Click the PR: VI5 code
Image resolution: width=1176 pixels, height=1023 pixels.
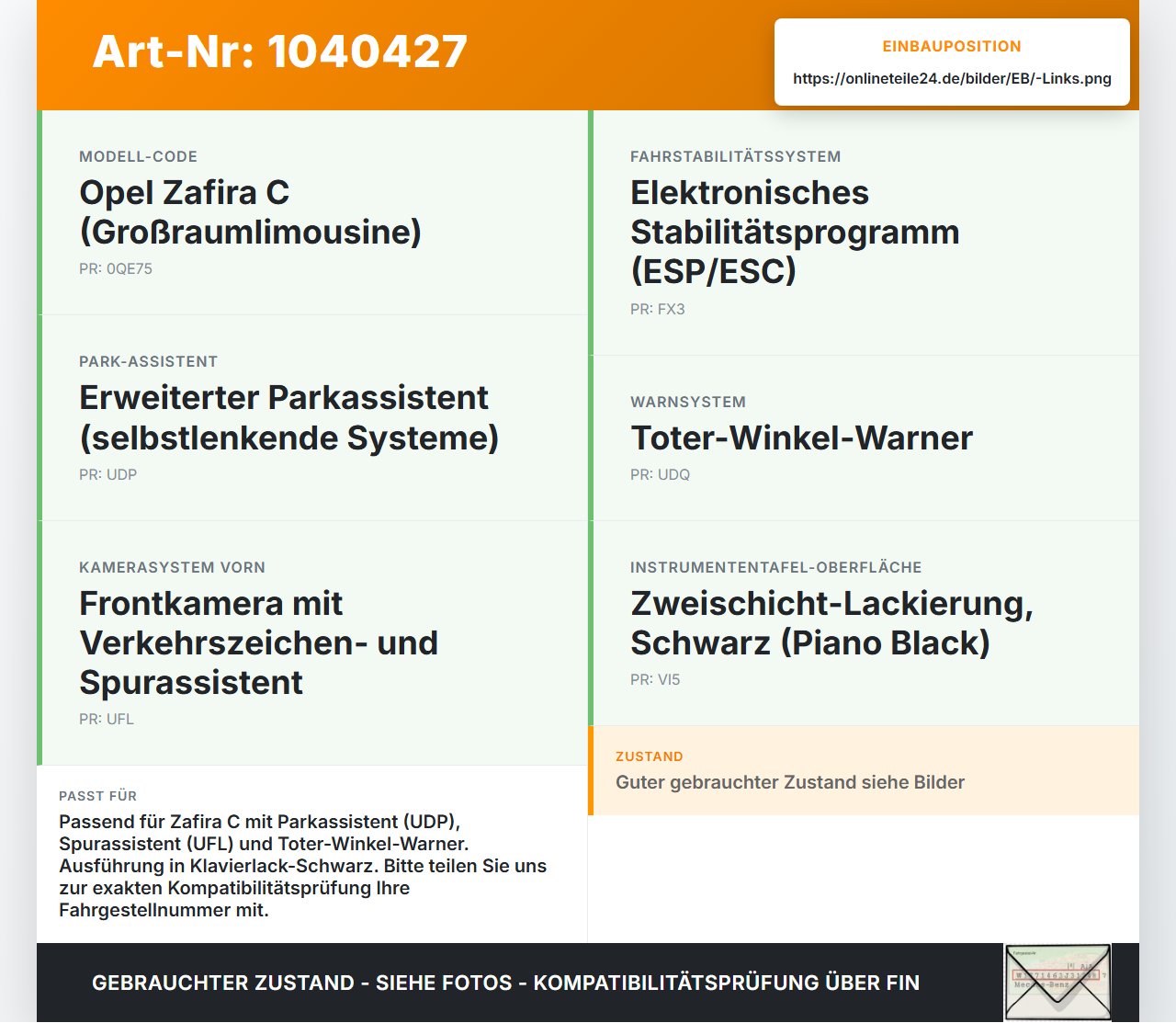point(655,679)
